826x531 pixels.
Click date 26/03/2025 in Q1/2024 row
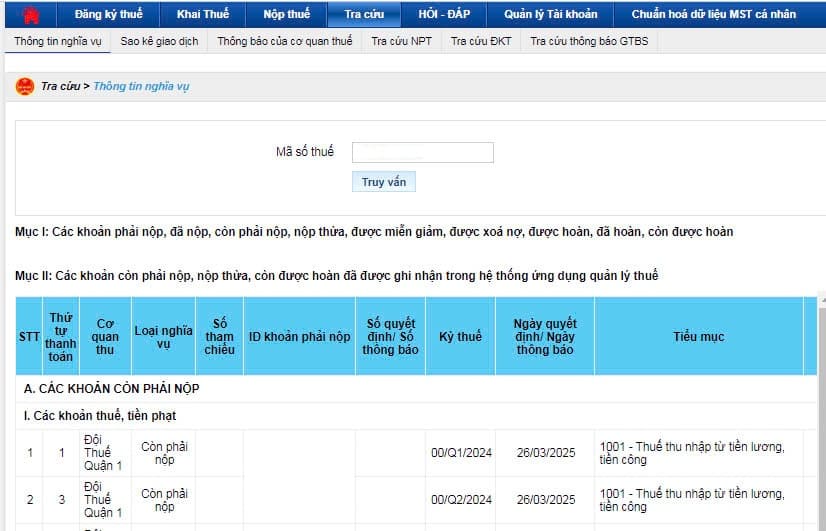coord(546,453)
